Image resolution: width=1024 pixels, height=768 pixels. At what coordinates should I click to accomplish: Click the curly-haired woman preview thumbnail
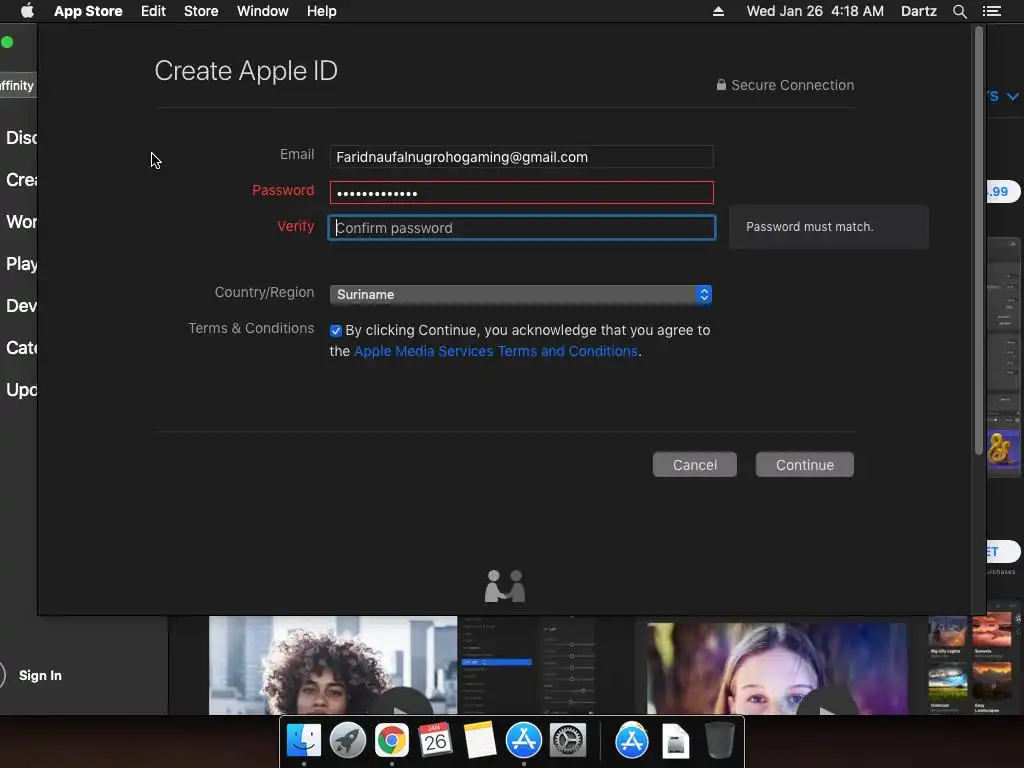tap(333, 665)
